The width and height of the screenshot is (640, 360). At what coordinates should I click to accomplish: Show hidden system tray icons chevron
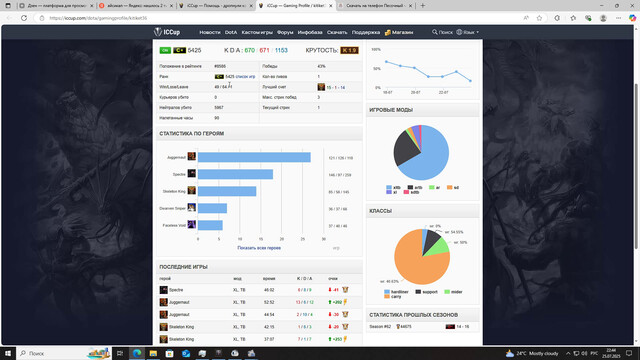coord(568,353)
